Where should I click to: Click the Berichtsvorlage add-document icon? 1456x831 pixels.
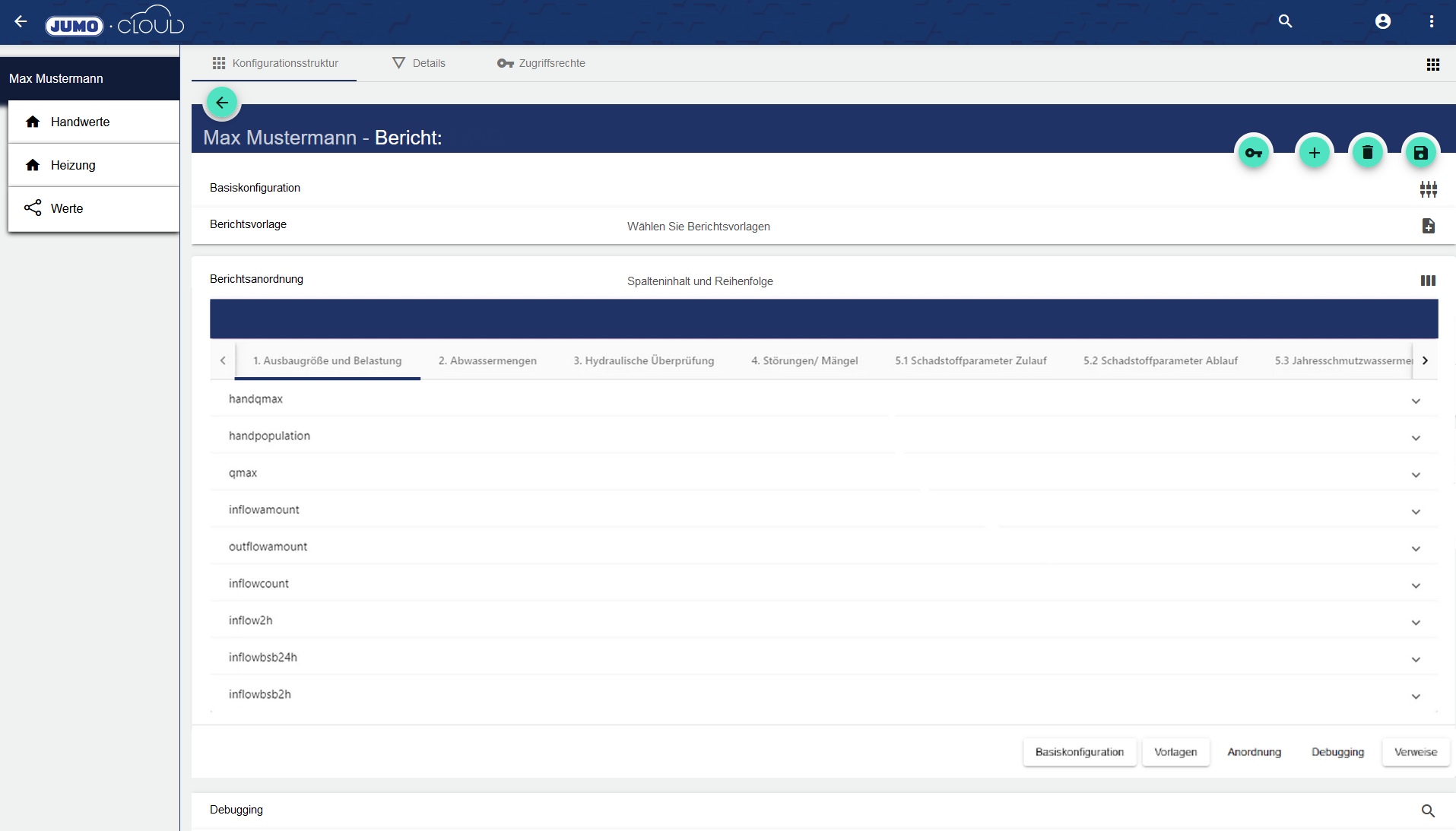[x=1428, y=226]
